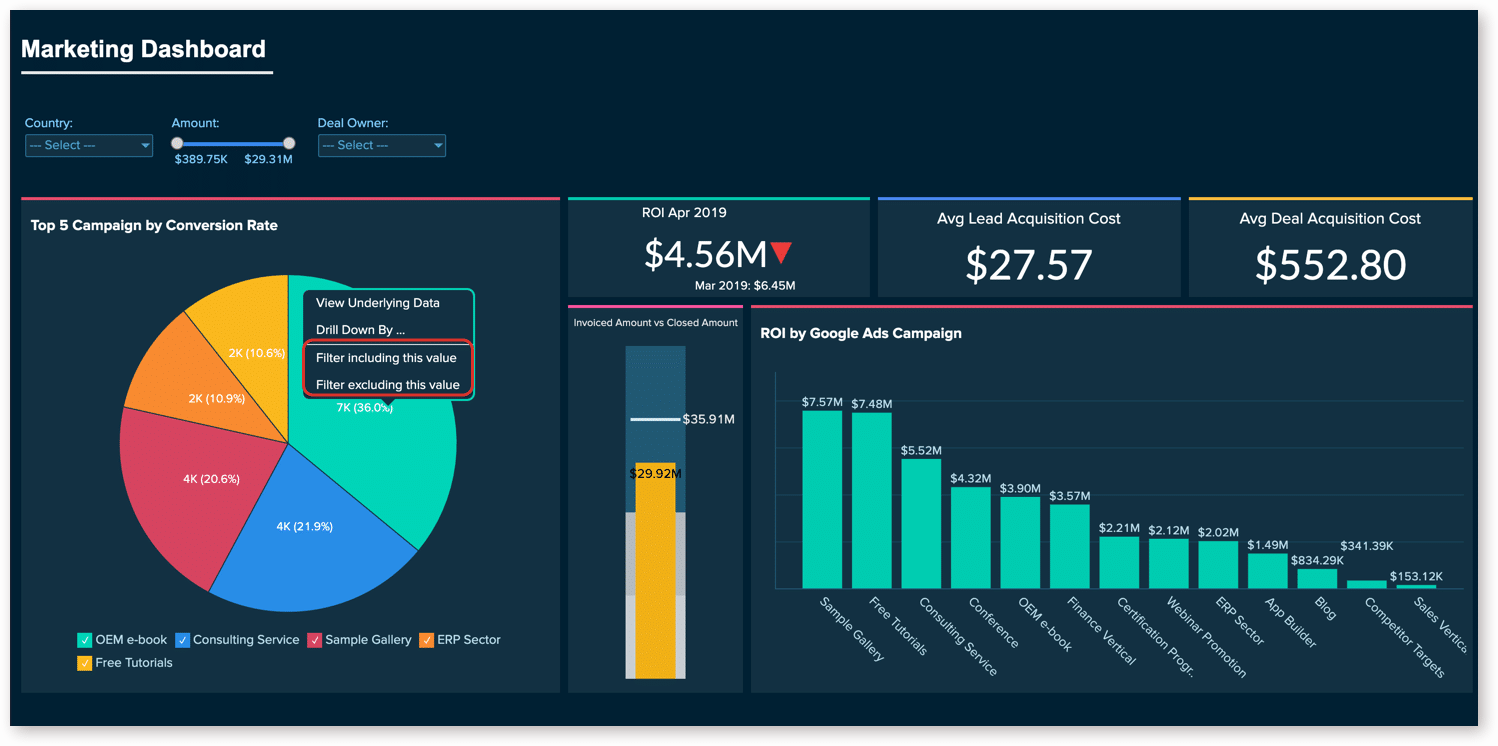1498x746 pixels.
Task: Choose View Underlying Data from context menu
Action: point(378,303)
